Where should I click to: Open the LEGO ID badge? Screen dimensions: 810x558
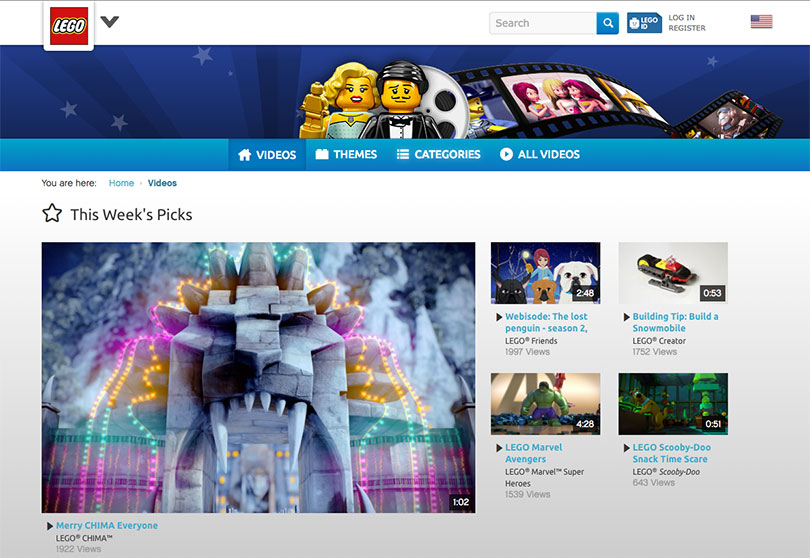[x=644, y=23]
